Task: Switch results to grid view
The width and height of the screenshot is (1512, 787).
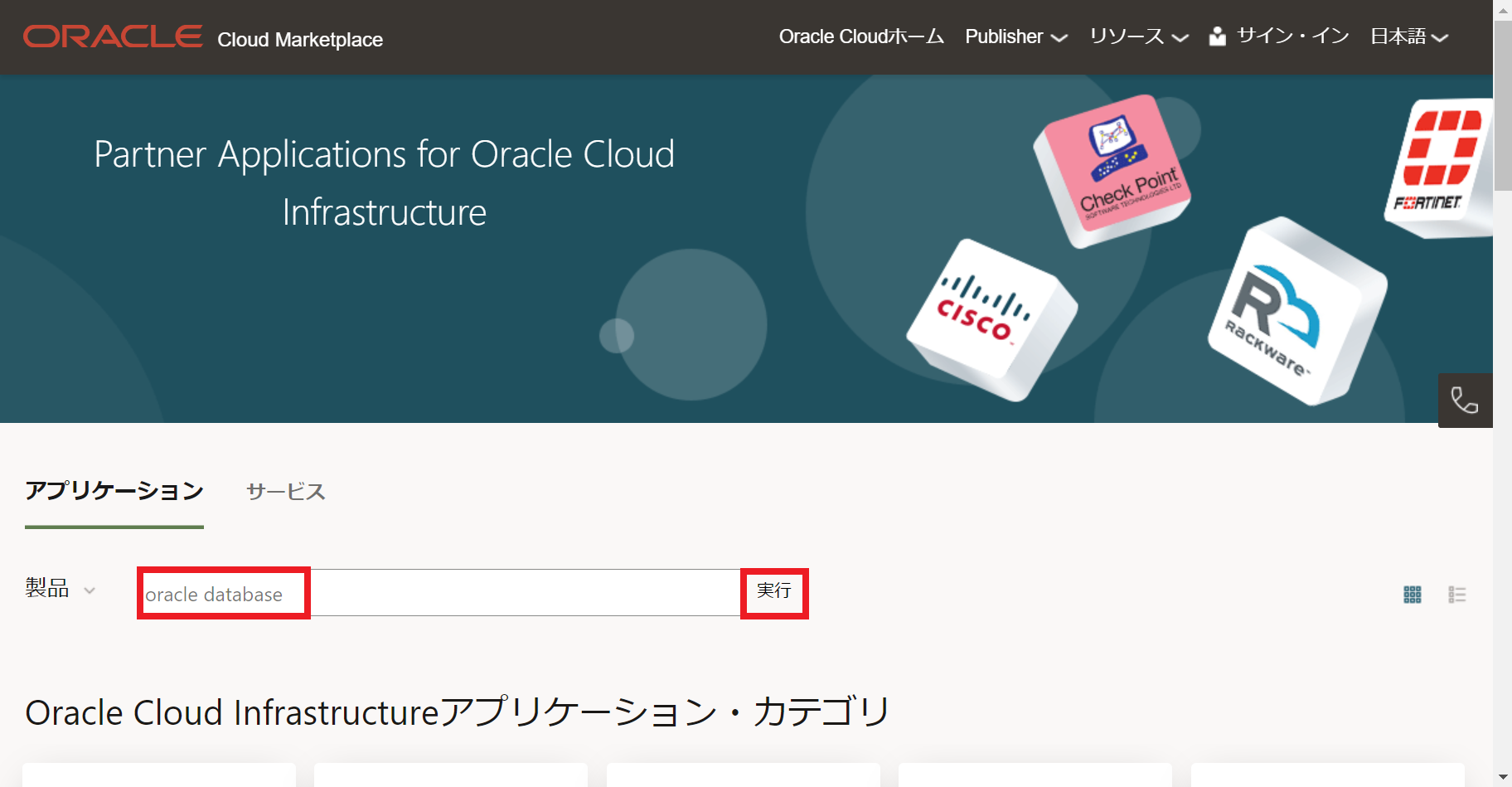Action: (1412, 593)
